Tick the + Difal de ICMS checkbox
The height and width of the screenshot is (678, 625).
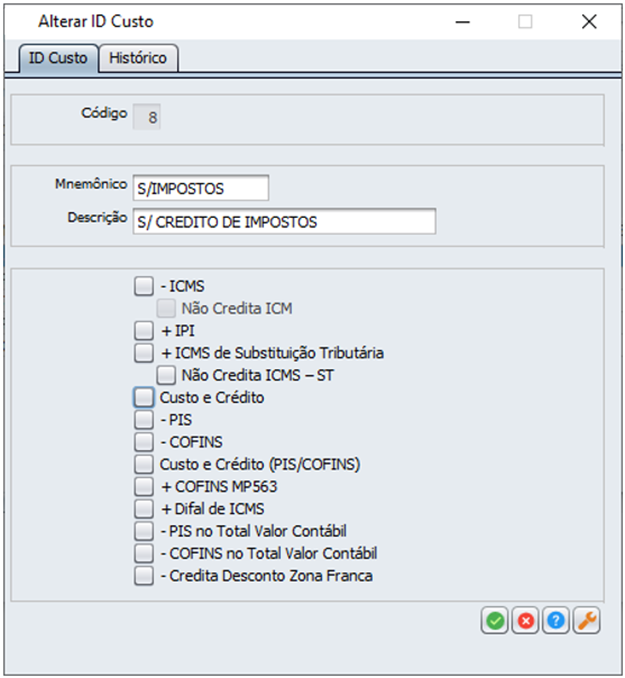[x=144, y=509]
